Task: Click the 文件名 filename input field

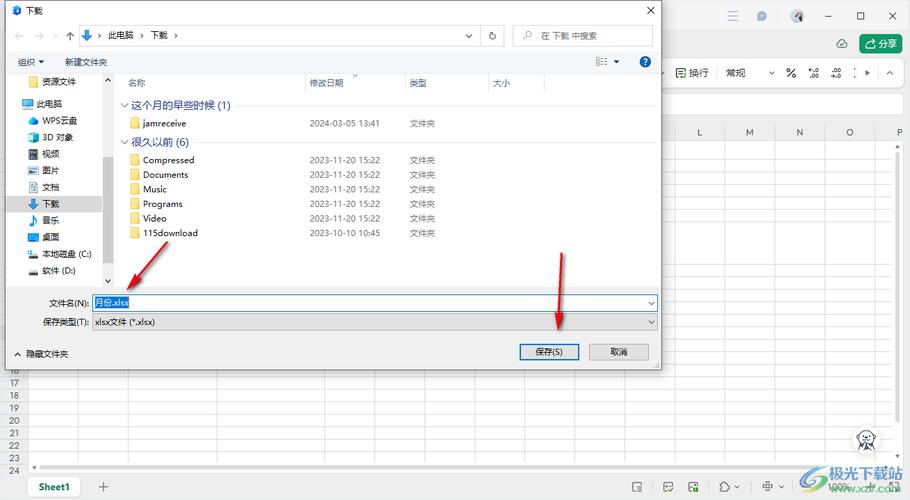Action: (374, 302)
